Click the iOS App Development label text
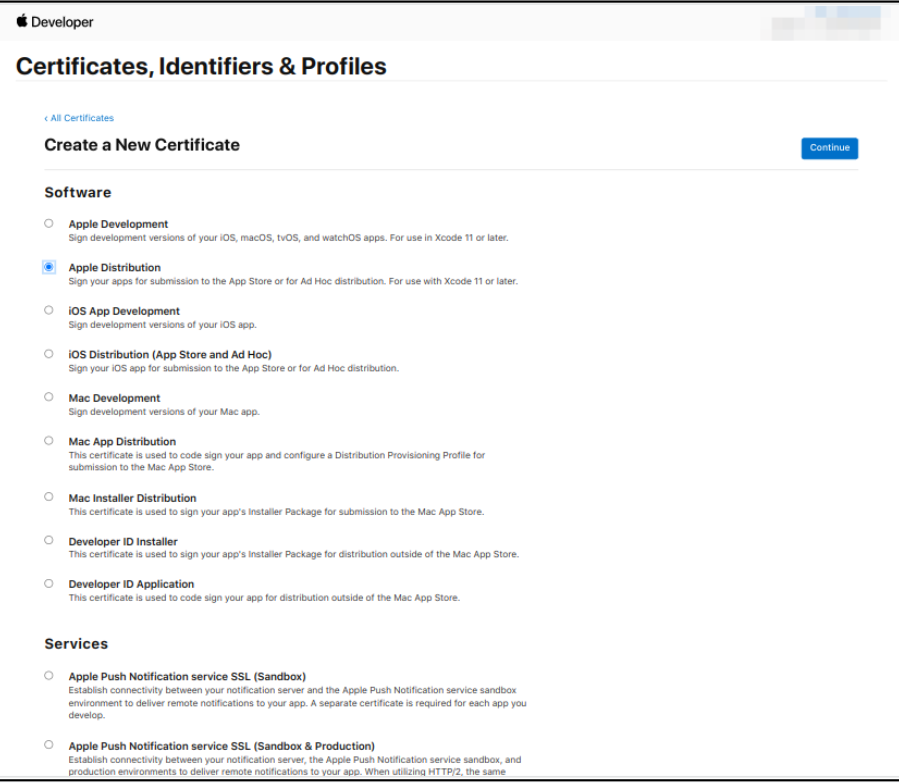Image resolution: width=899 pixels, height=783 pixels. 124,311
